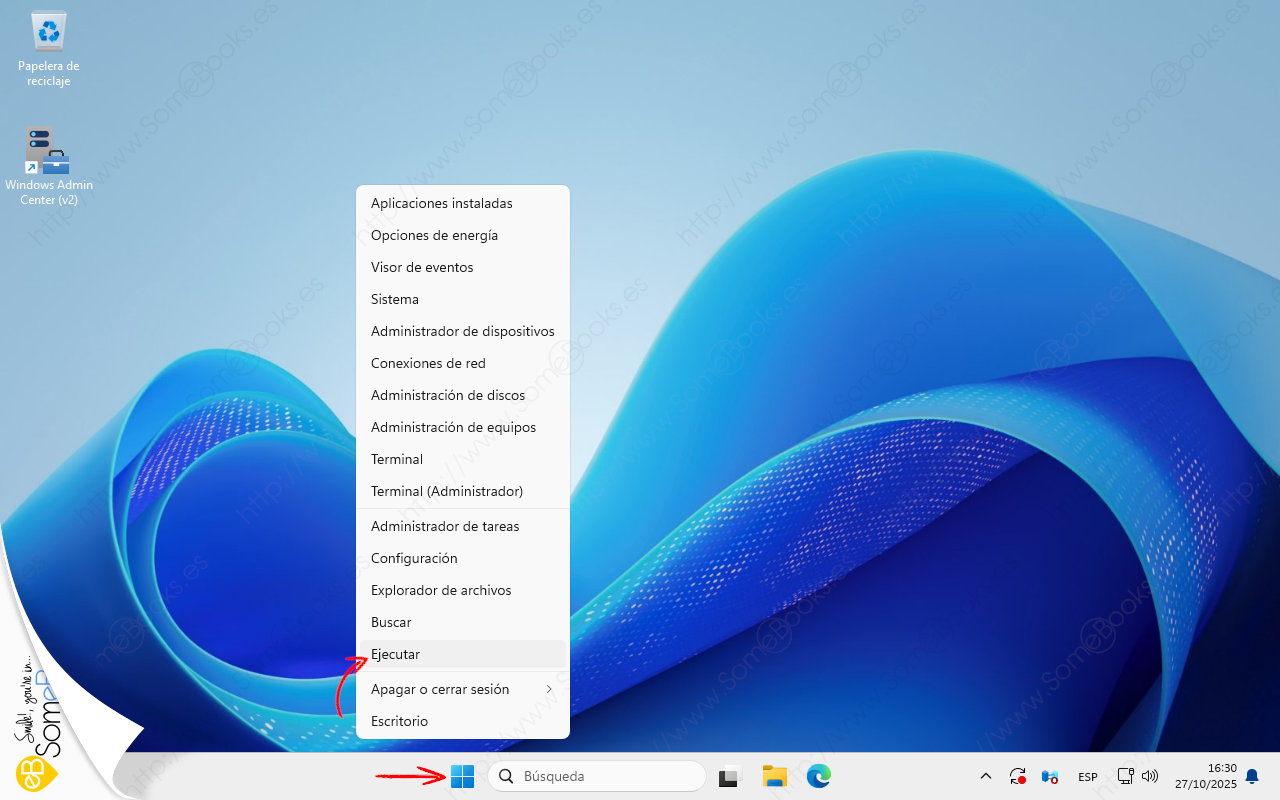Switch the ESP input language indicator
Viewport: 1280px width, 800px height.
tap(1087, 777)
